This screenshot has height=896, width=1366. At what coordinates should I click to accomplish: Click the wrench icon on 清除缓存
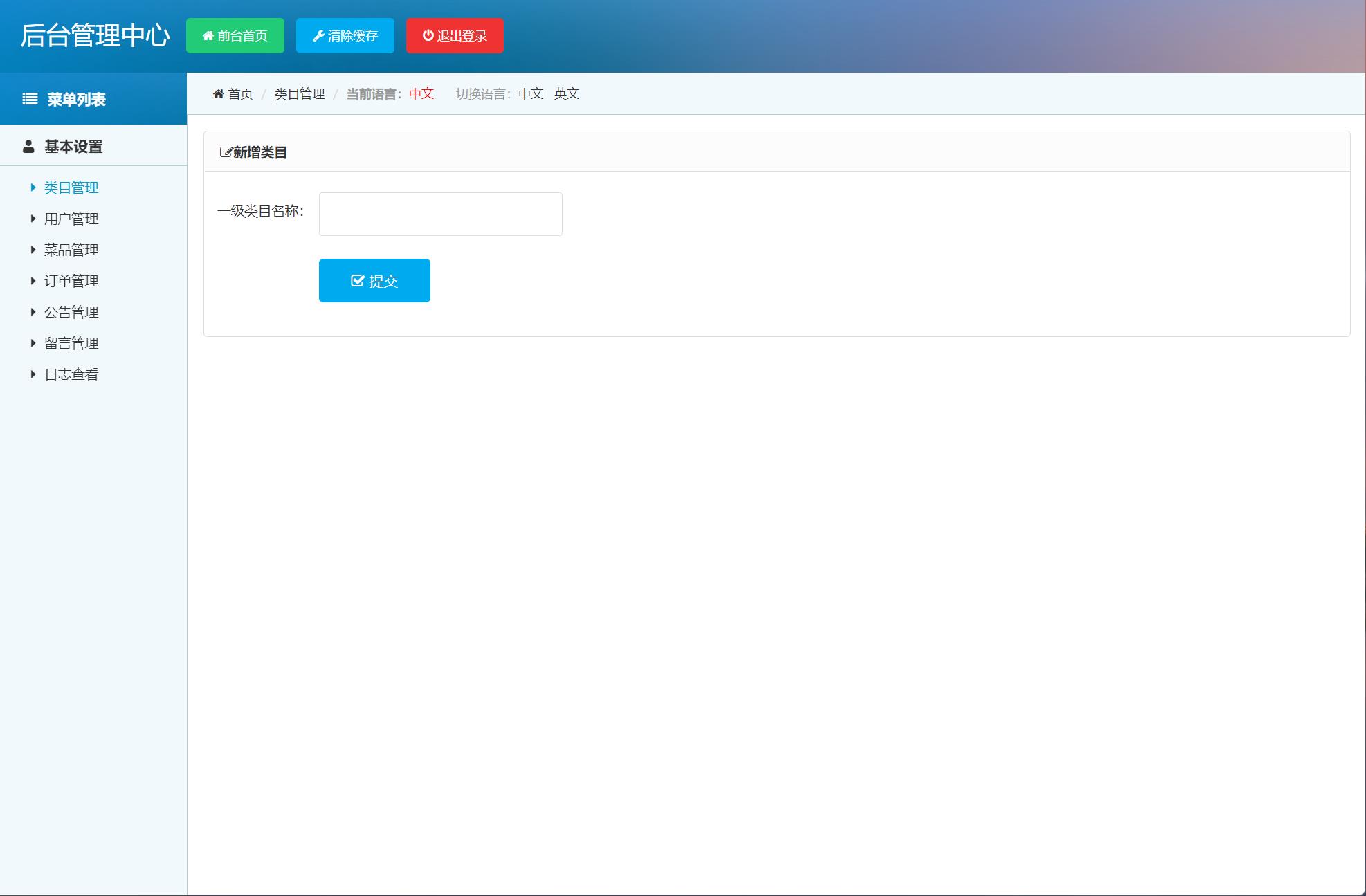tap(318, 36)
